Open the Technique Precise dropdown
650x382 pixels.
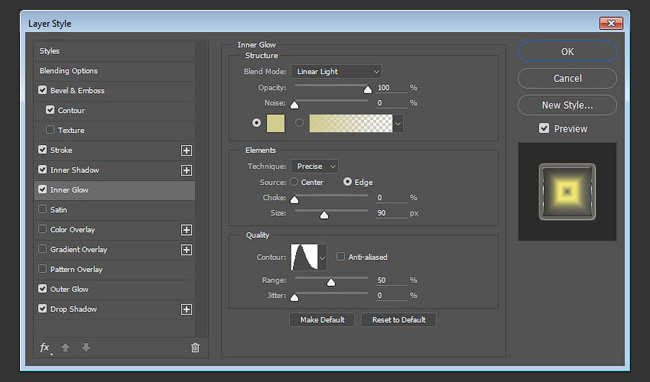pos(315,166)
